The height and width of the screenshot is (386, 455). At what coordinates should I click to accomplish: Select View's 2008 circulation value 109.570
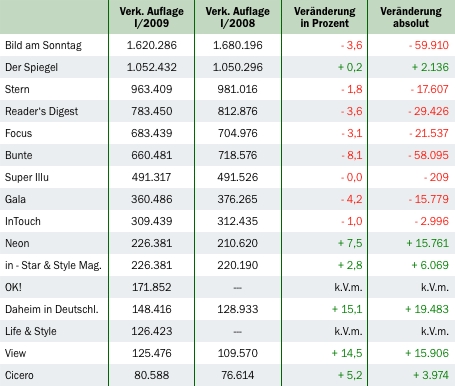pyautogui.click(x=238, y=353)
